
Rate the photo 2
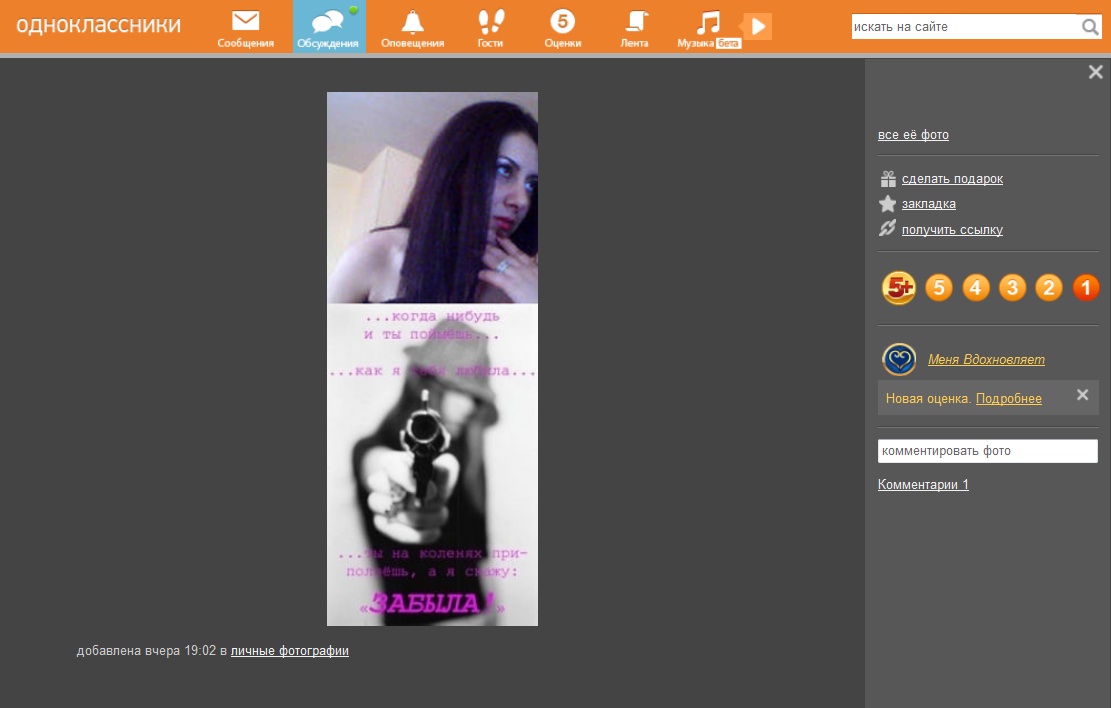pyautogui.click(x=1049, y=288)
